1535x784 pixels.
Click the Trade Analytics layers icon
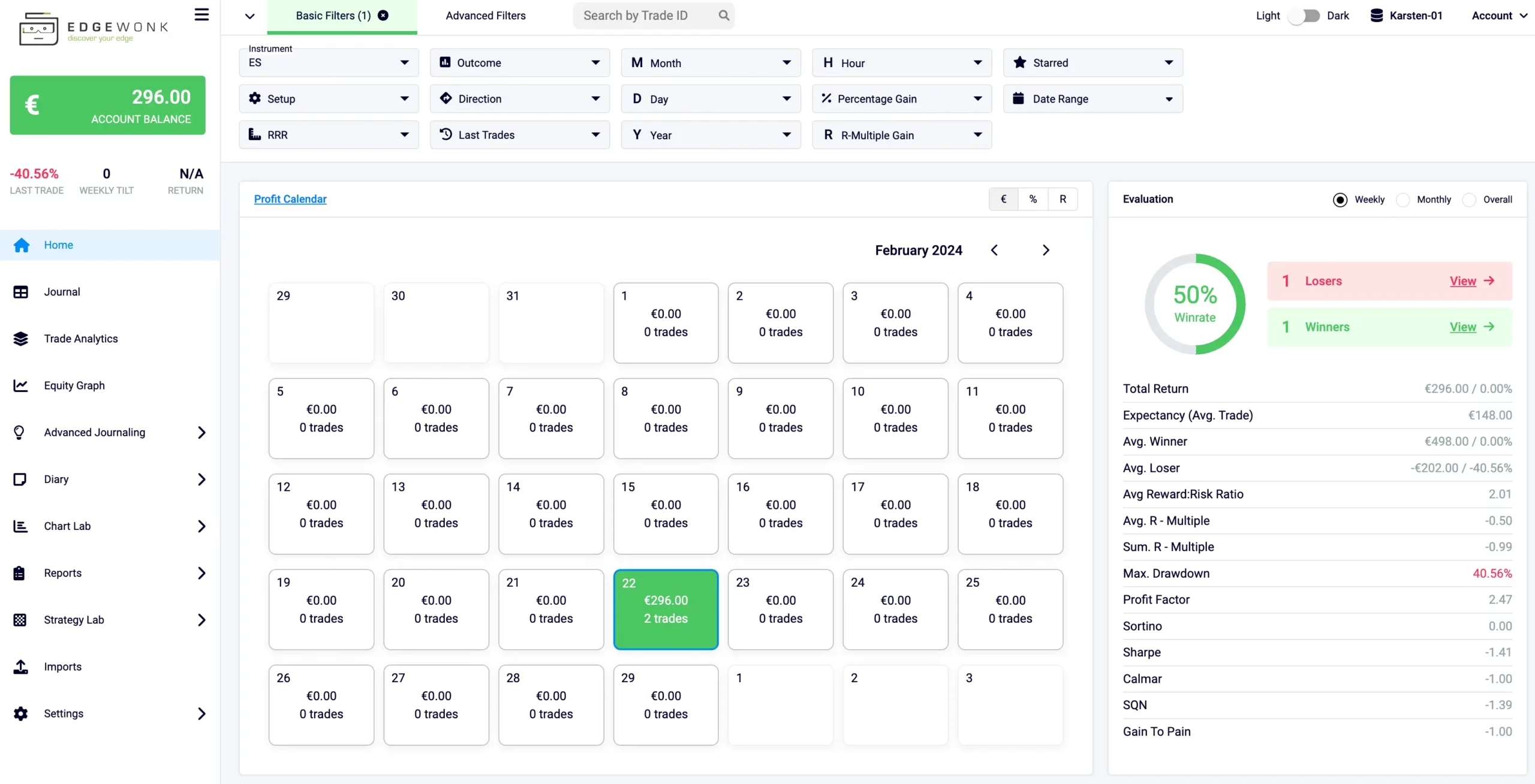pyautogui.click(x=20, y=339)
